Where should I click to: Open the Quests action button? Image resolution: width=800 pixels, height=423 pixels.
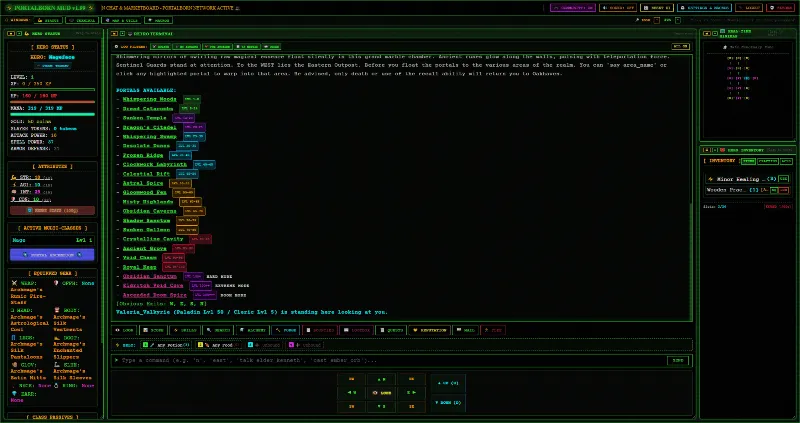pyautogui.click(x=391, y=330)
